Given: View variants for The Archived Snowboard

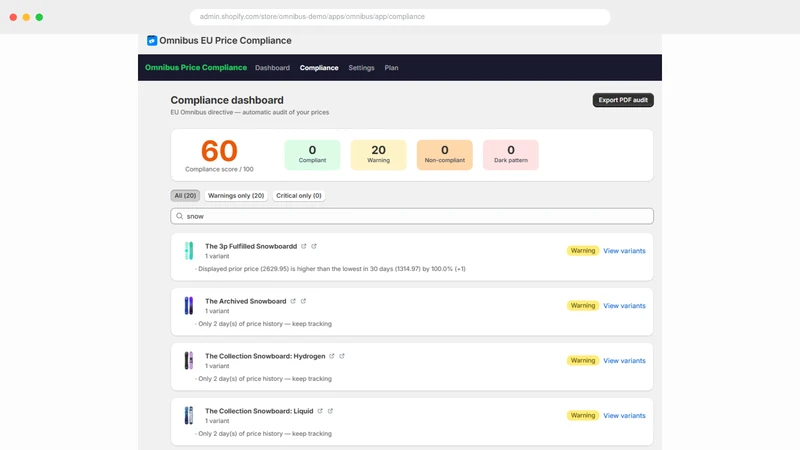Looking at the screenshot, I should point(624,306).
